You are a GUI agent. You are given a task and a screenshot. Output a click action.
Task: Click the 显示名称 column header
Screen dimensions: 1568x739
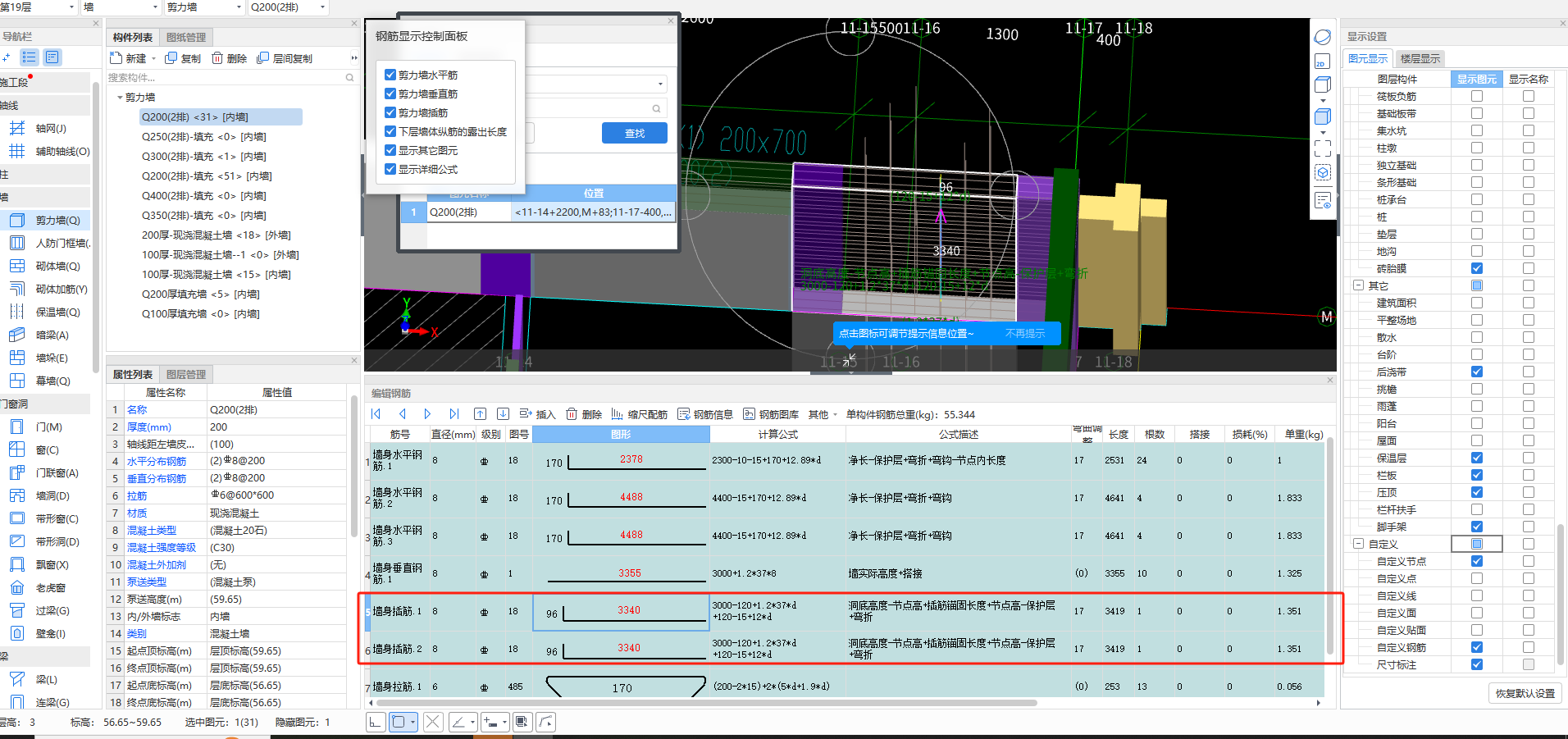point(1529,79)
